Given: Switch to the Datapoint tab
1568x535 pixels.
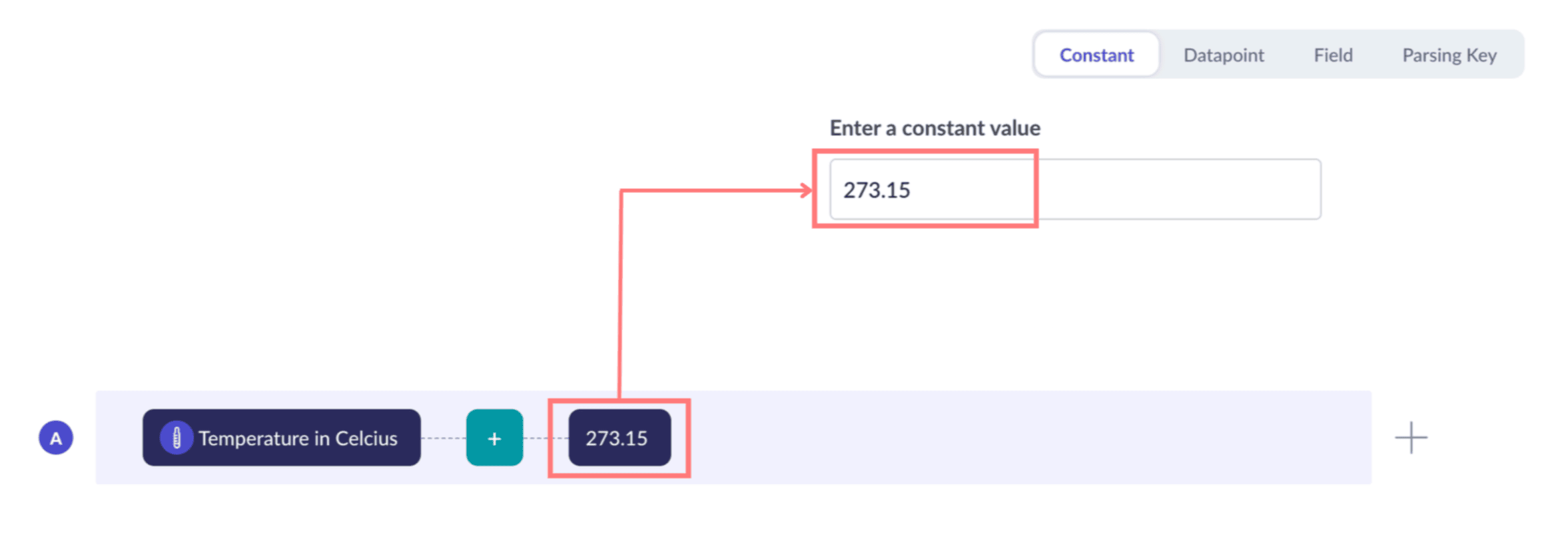Looking at the screenshot, I should (1223, 55).
